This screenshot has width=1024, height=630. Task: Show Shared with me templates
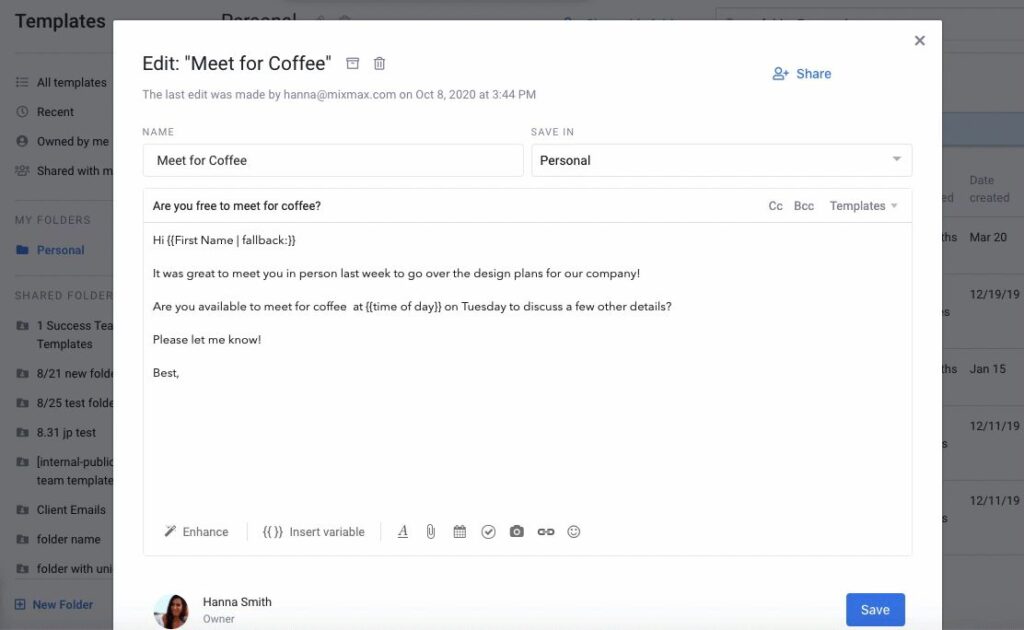(63, 170)
